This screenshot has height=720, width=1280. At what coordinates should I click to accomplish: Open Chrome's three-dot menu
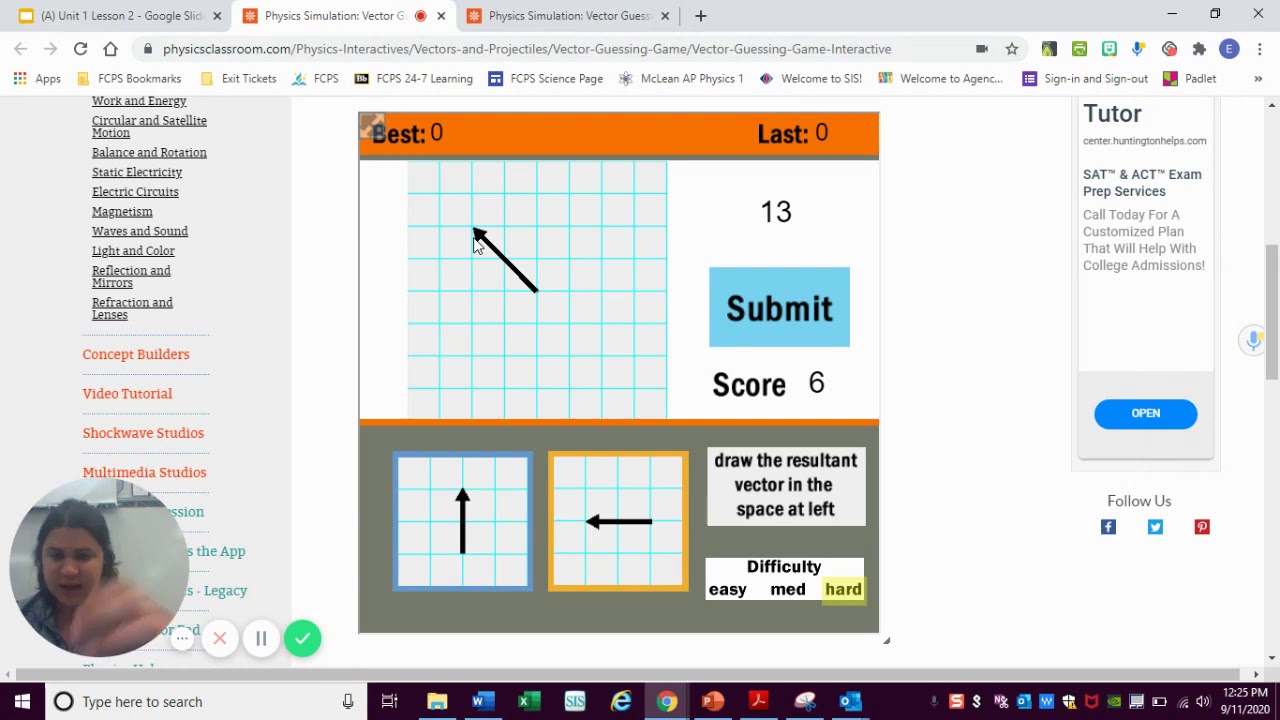pos(1259,49)
